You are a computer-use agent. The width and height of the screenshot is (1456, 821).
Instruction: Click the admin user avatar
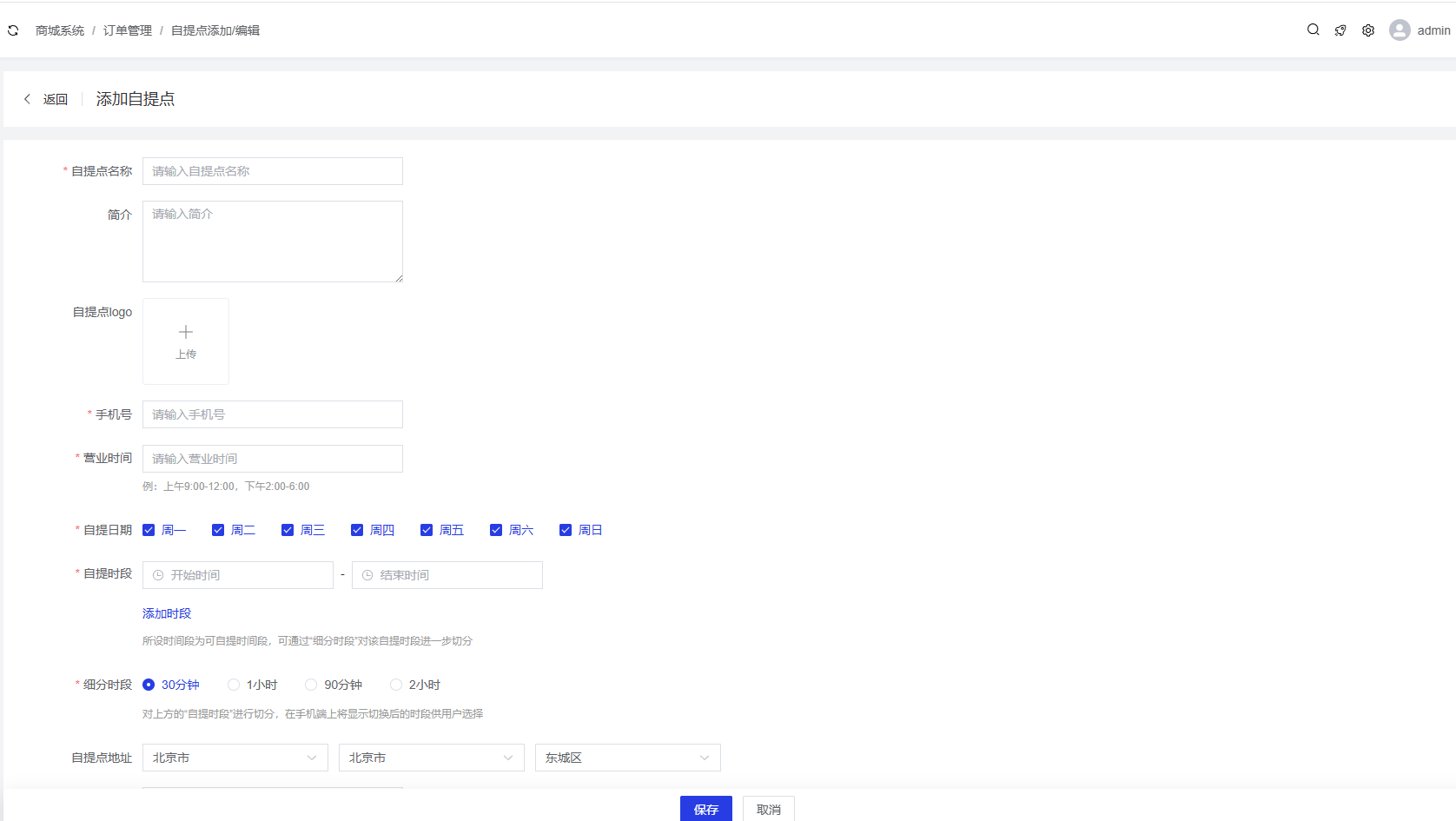[1400, 30]
